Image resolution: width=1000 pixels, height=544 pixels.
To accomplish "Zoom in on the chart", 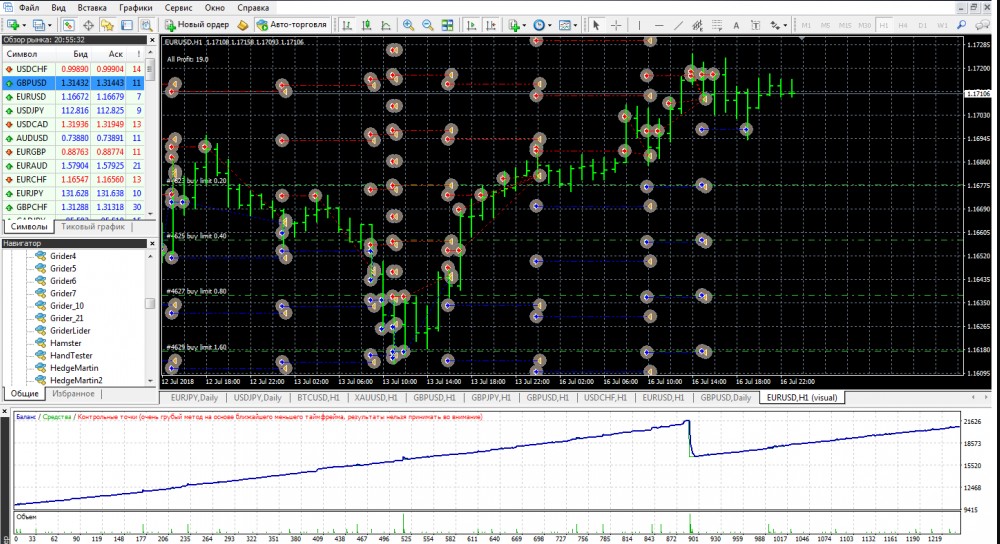I will click(x=408, y=25).
